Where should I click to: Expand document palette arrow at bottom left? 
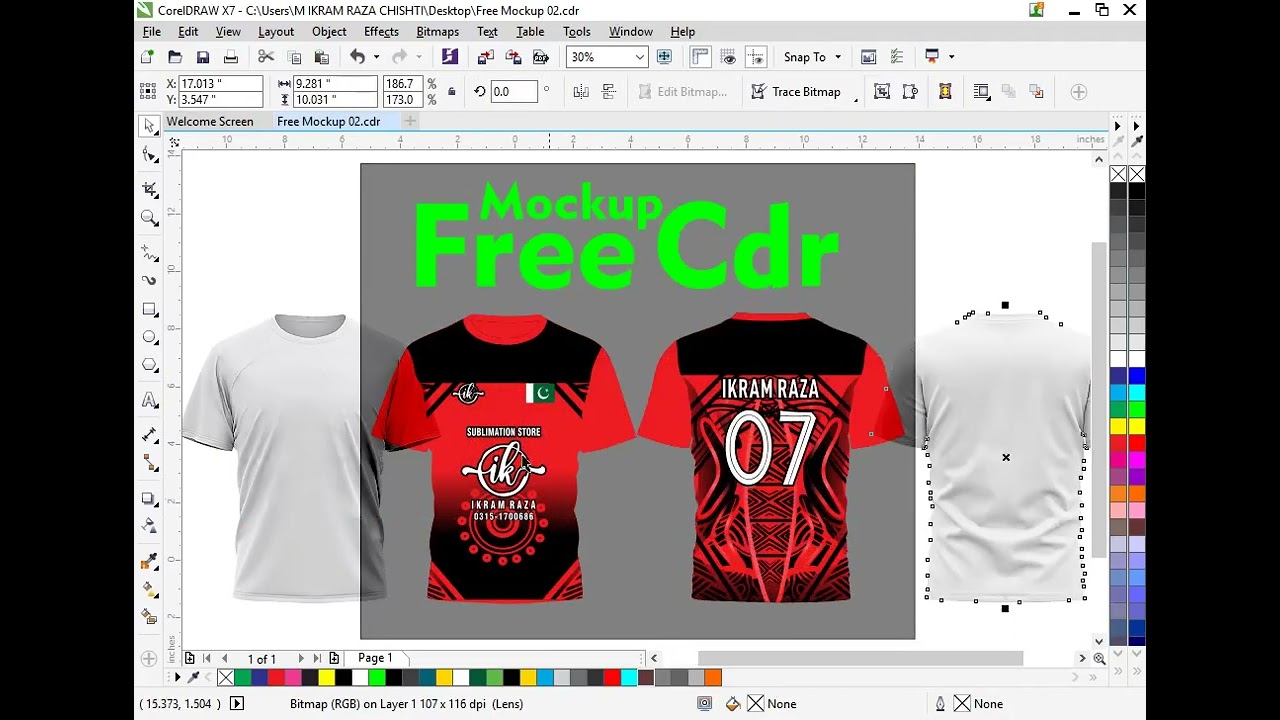pyautogui.click(x=178, y=678)
